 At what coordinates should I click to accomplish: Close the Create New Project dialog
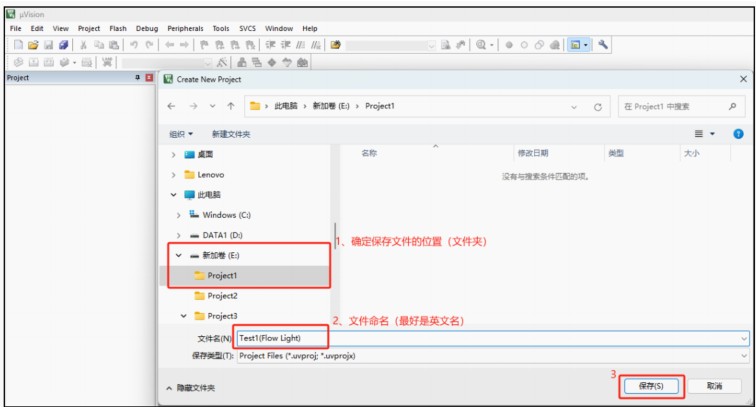pyautogui.click(x=743, y=79)
